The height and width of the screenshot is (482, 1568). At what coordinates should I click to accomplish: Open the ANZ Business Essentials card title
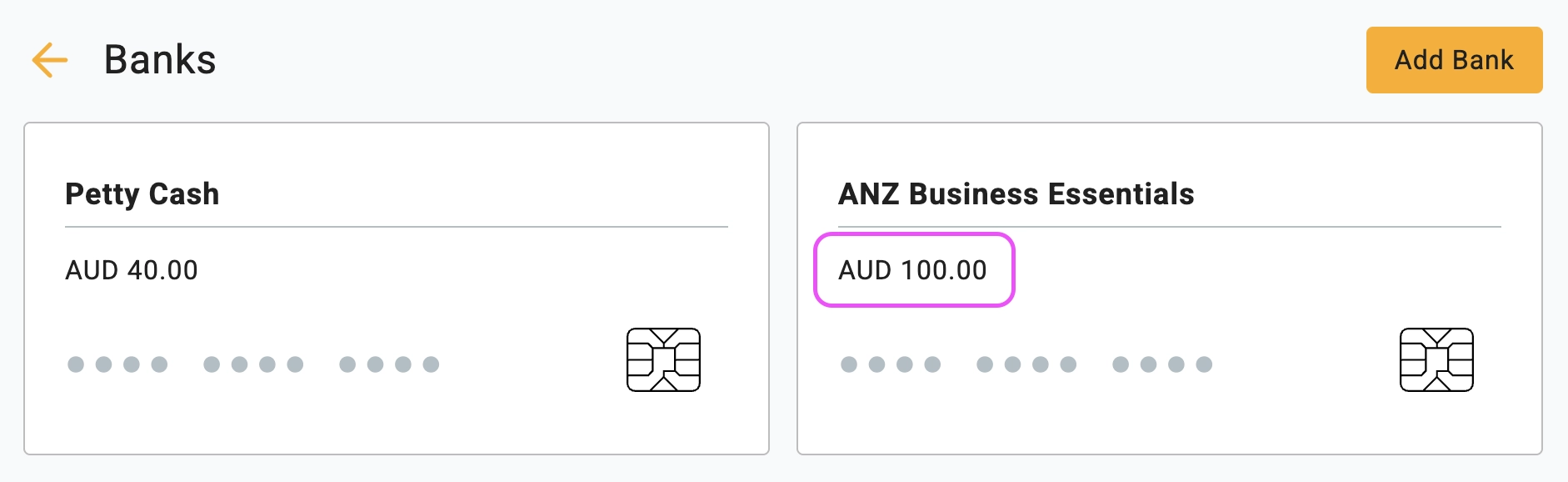coord(1016,194)
